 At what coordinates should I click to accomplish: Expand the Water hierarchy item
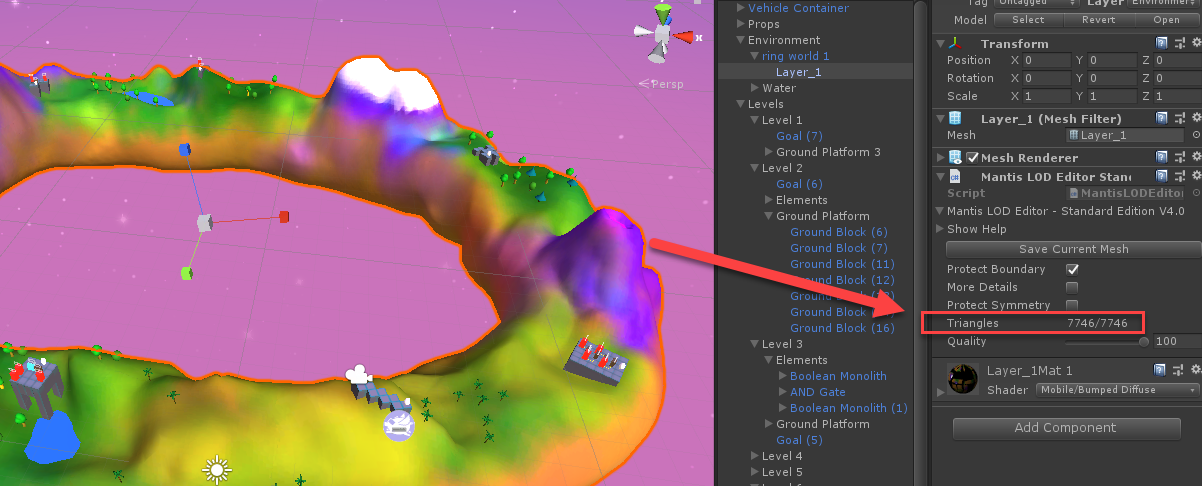[x=755, y=88]
